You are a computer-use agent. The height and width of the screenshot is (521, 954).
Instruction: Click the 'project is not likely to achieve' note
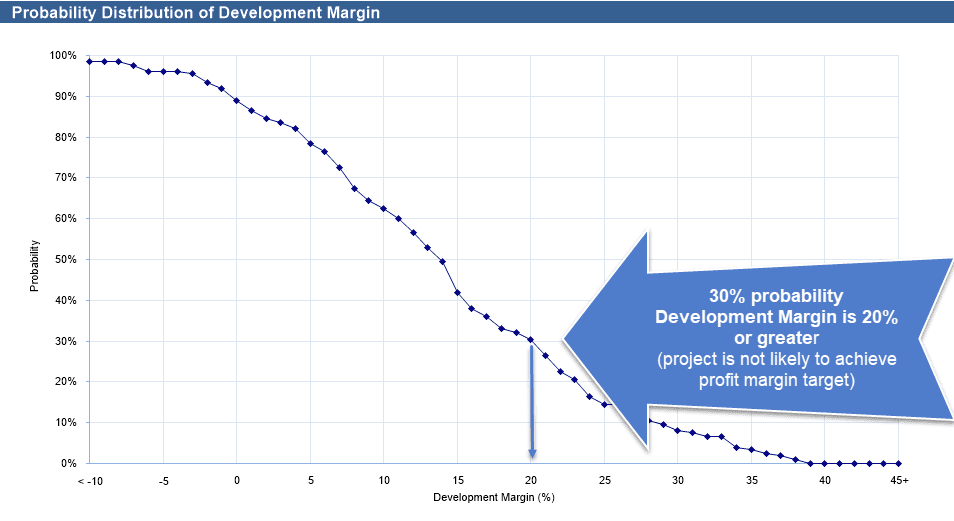(x=776, y=360)
